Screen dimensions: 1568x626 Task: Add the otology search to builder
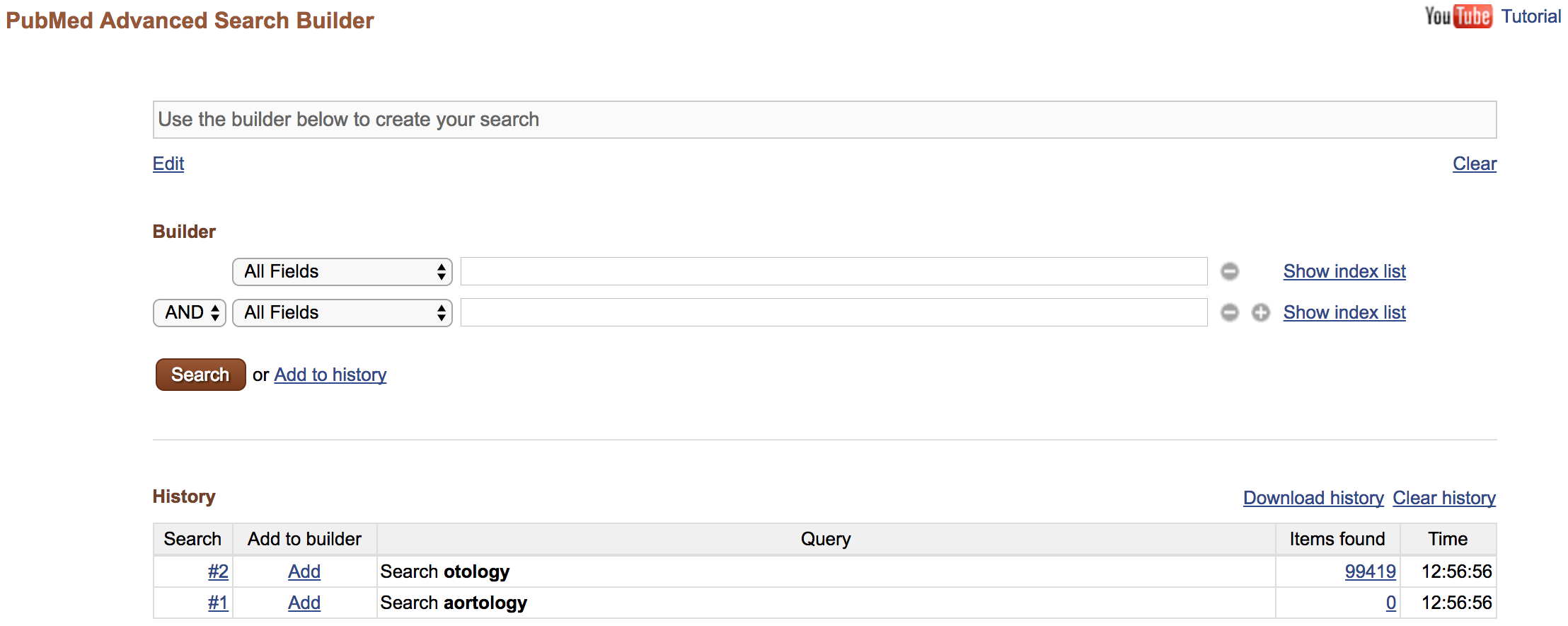[304, 571]
